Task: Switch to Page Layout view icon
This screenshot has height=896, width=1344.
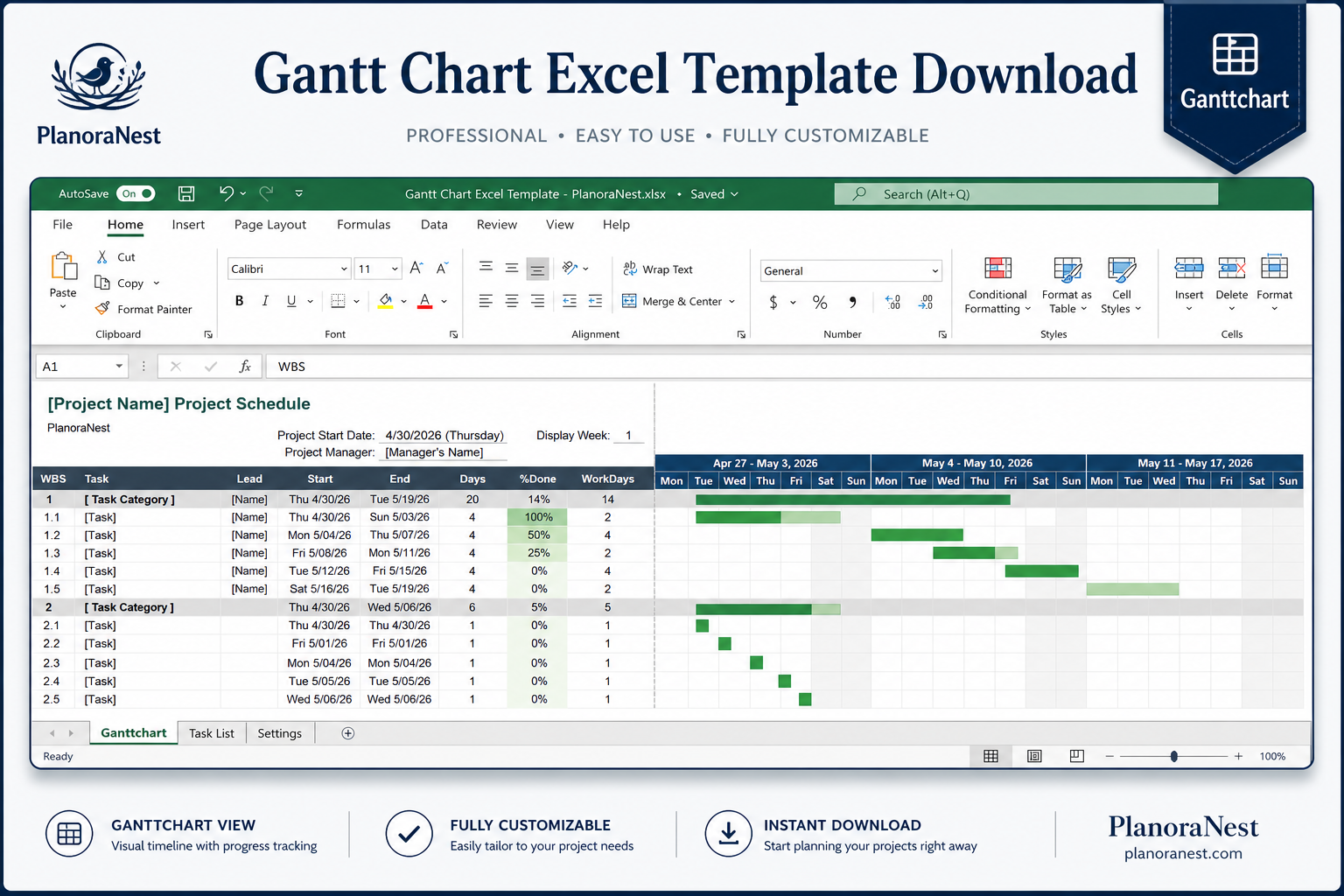Action: 1034,756
